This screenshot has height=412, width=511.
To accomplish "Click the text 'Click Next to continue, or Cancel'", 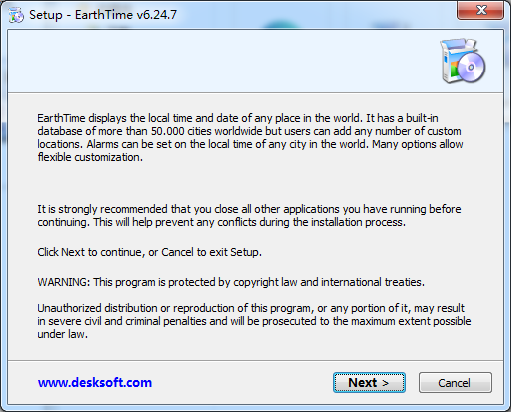I will (x=149, y=252).
